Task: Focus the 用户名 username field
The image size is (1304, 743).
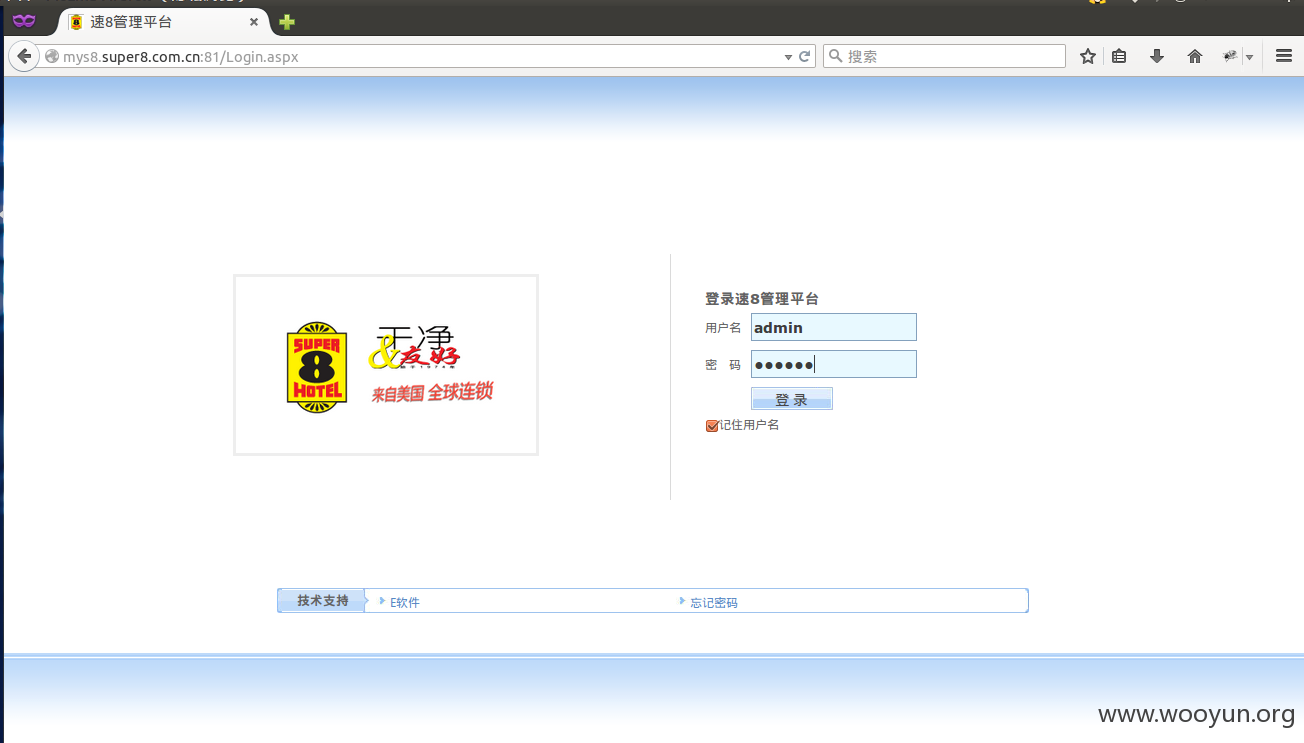Action: point(834,327)
